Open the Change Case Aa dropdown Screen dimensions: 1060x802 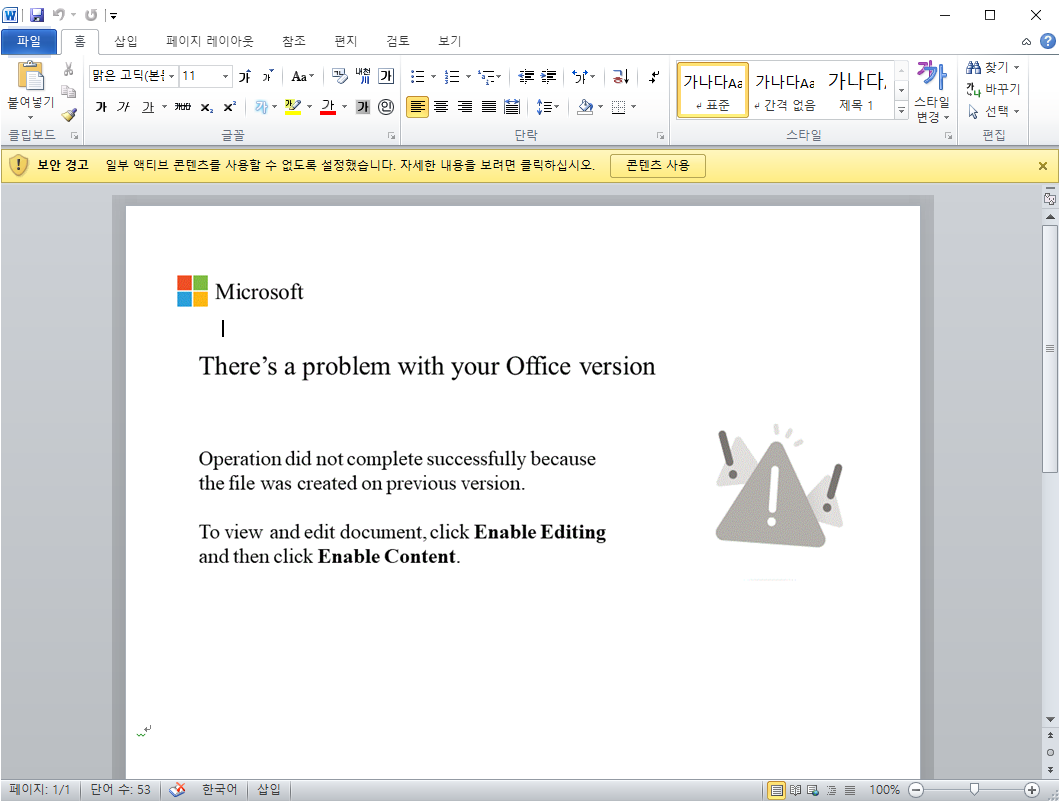click(303, 76)
